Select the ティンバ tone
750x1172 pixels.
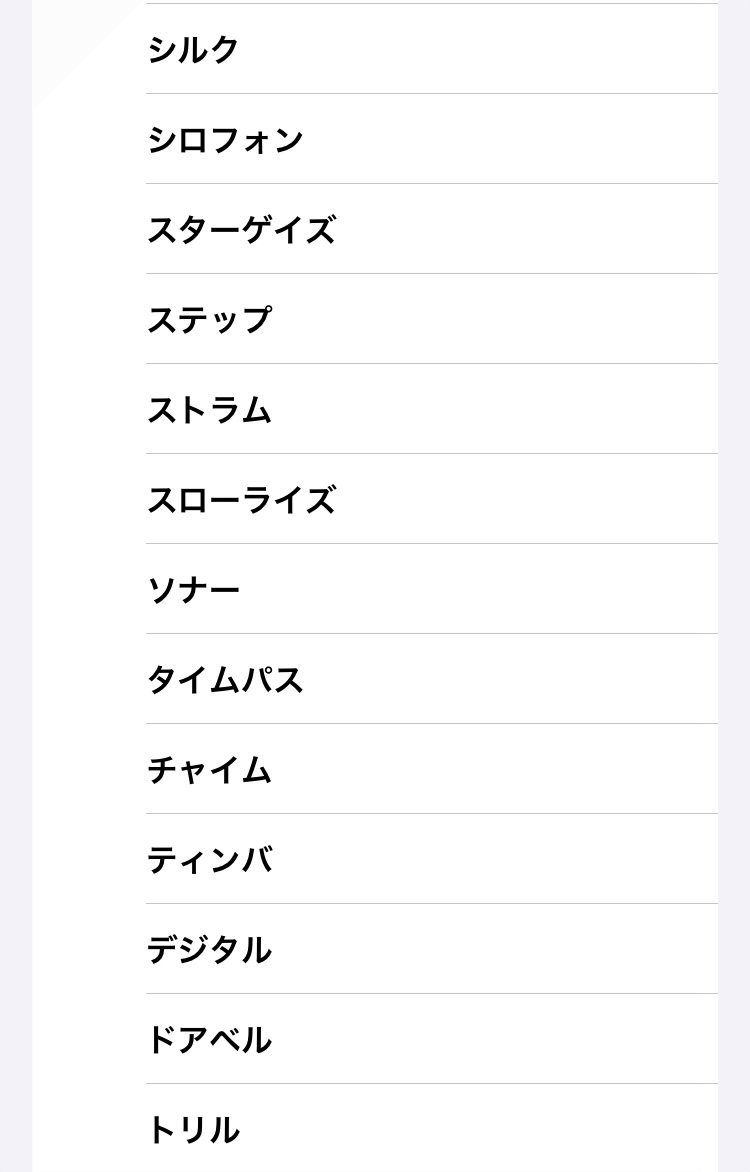[209, 859]
